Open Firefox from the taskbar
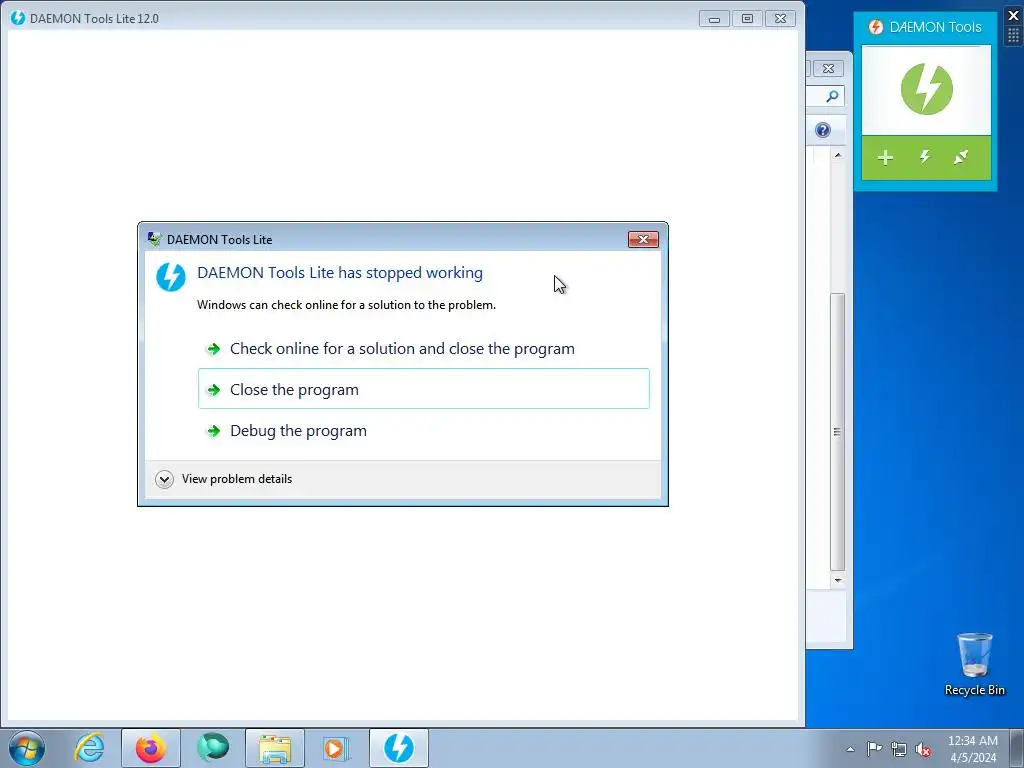This screenshot has width=1024, height=768. 151,748
